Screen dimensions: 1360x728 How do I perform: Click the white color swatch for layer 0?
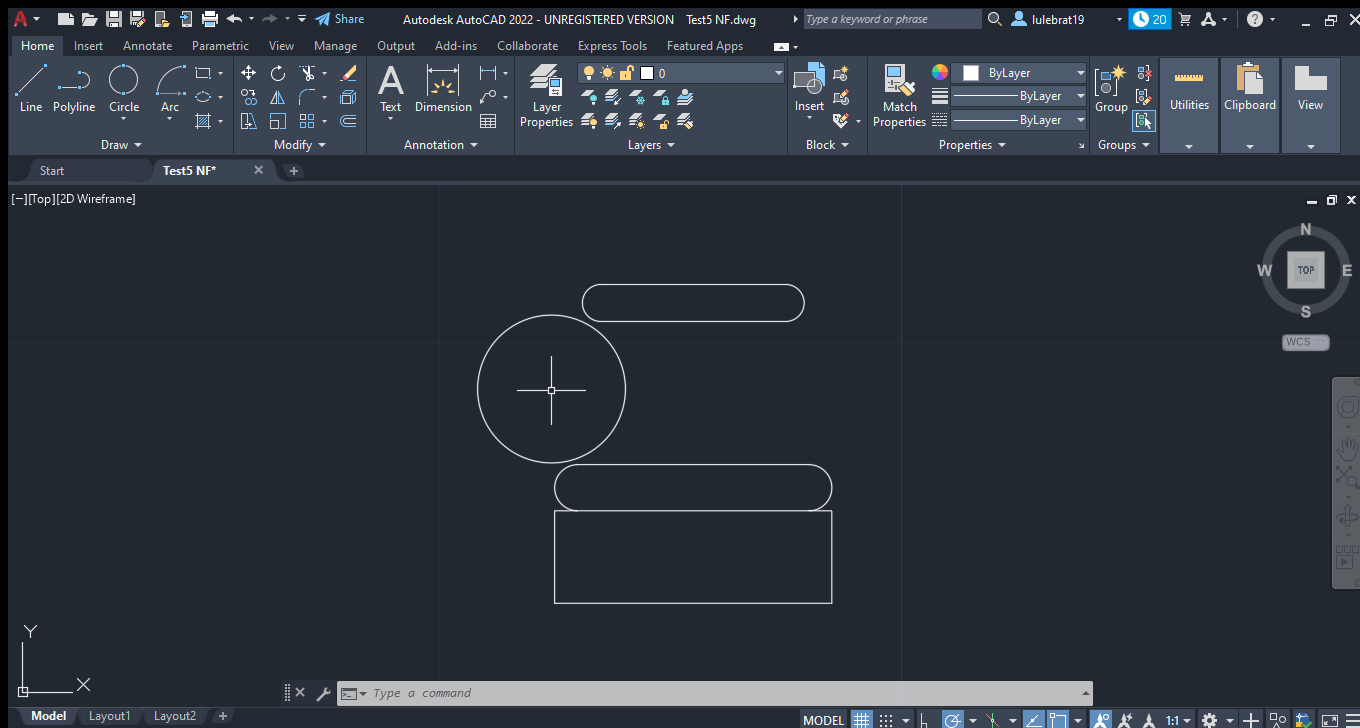[x=647, y=72]
